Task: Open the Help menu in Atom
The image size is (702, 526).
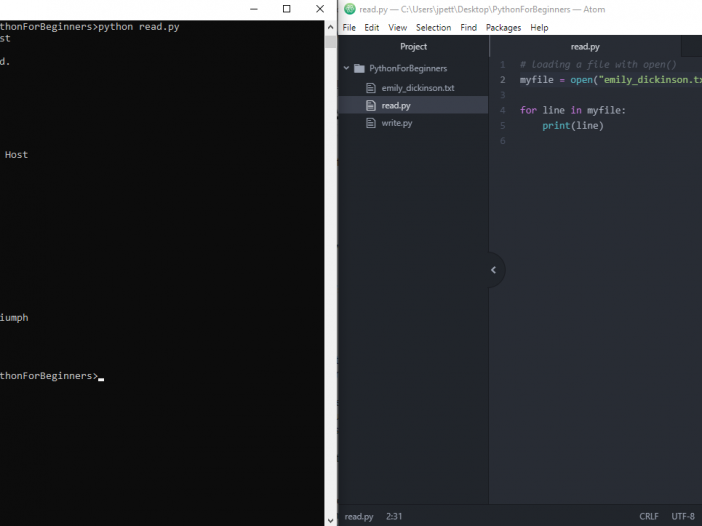Action: [x=539, y=28]
